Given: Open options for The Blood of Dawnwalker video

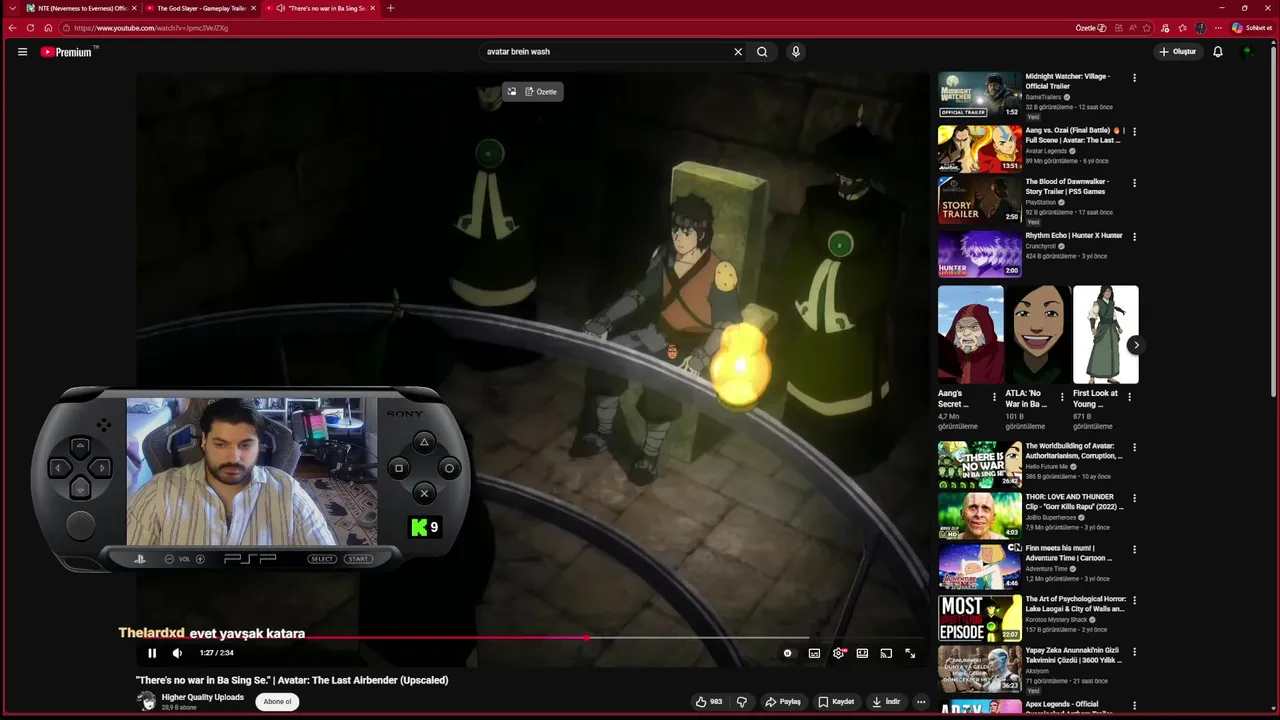Looking at the screenshot, I should tap(1134, 183).
